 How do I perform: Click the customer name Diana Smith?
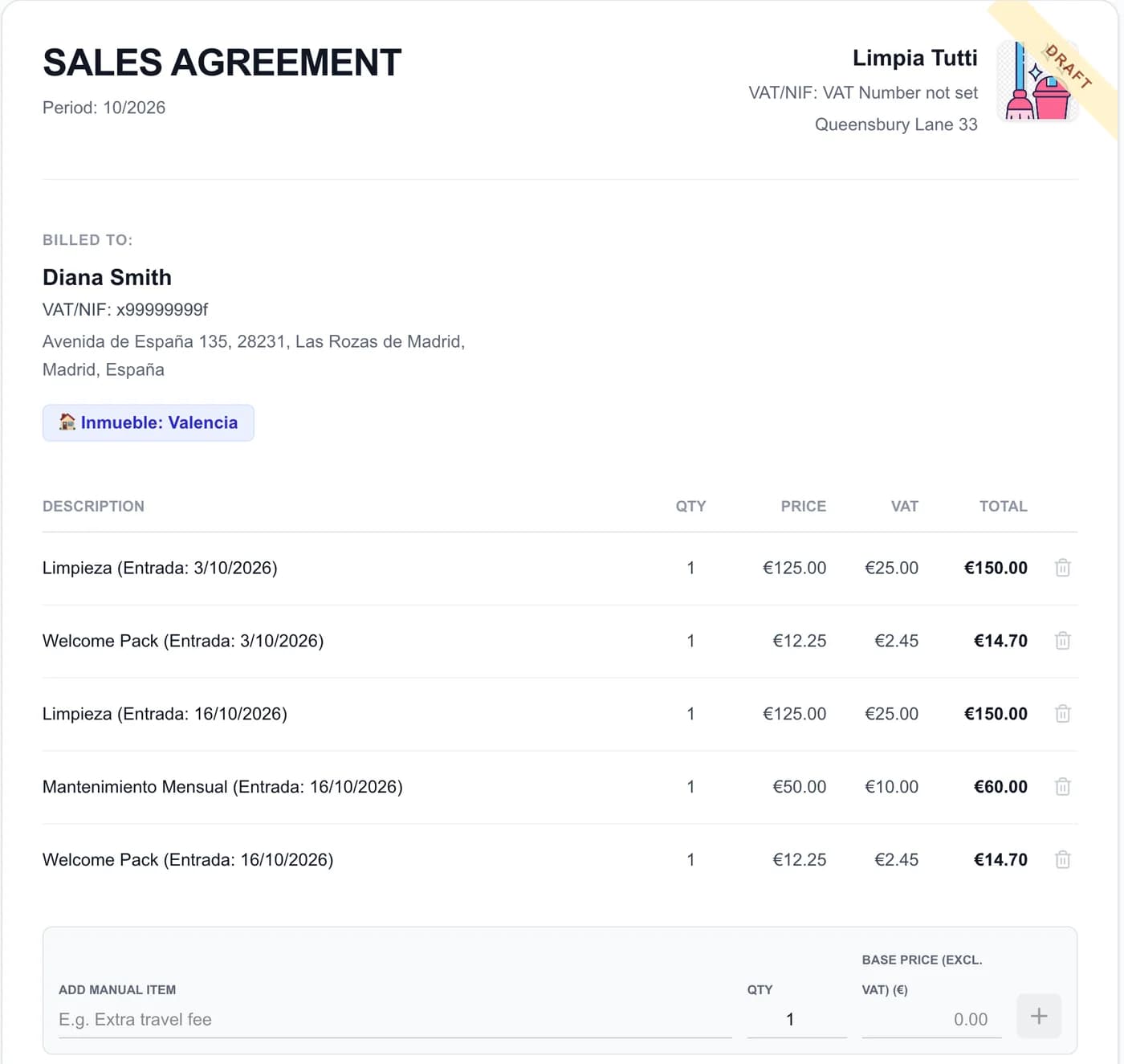pos(107,277)
